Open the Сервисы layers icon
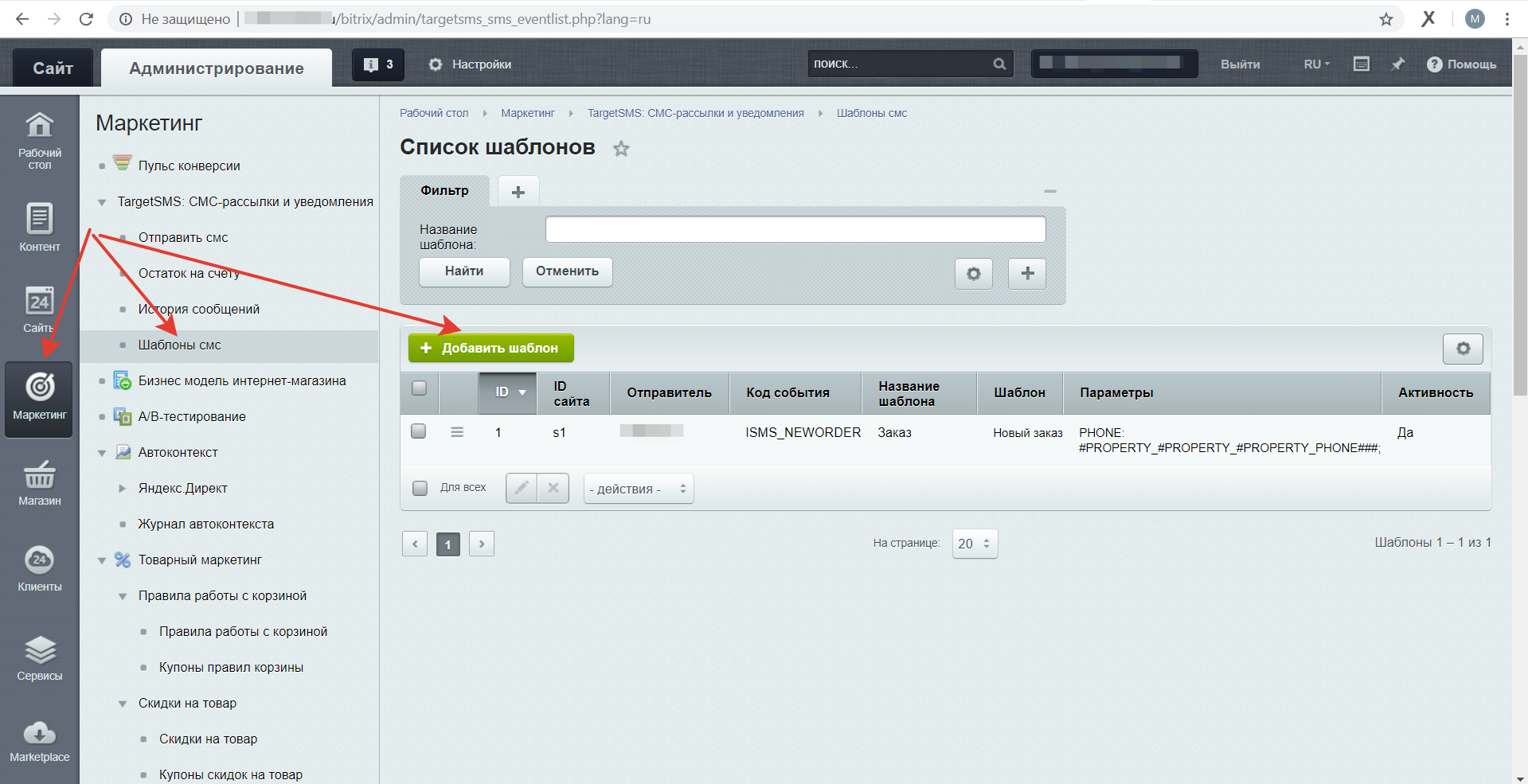Screen dimensions: 1528x784 point(40,649)
